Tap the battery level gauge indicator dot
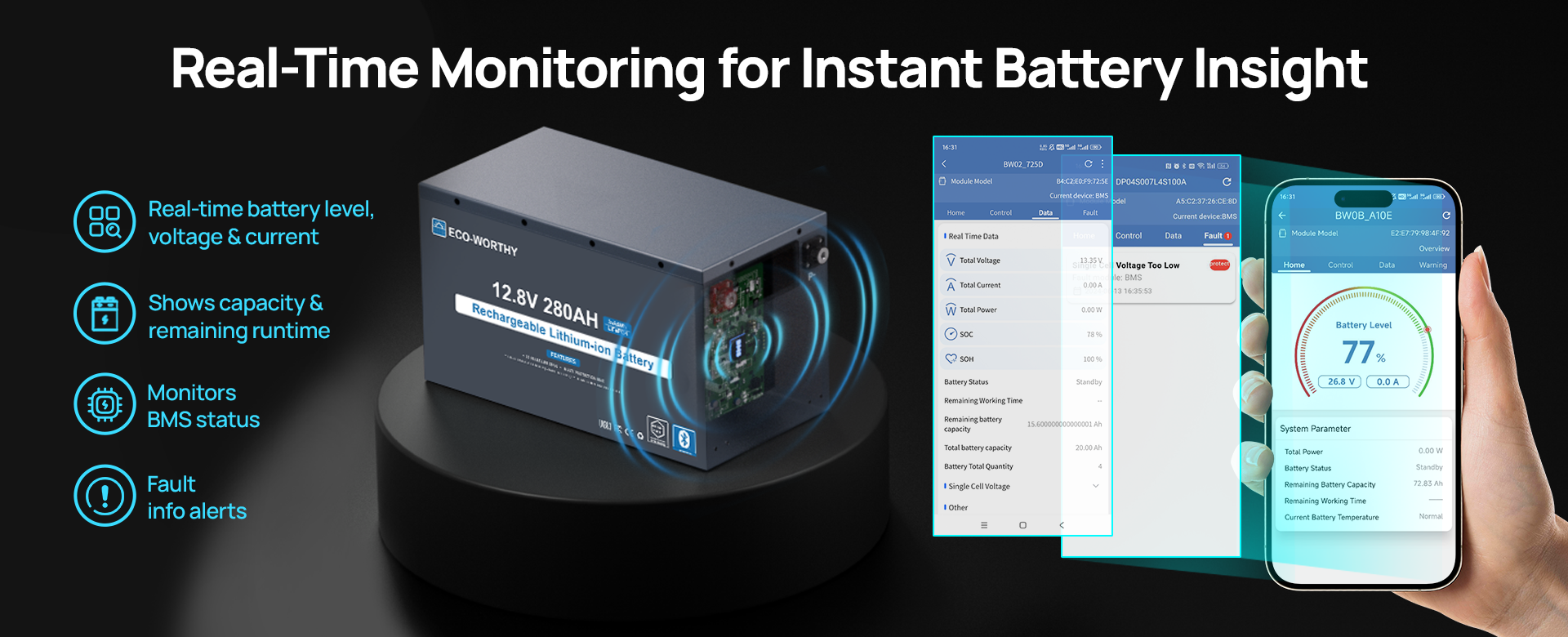This screenshot has width=1568, height=637. (x=1428, y=329)
